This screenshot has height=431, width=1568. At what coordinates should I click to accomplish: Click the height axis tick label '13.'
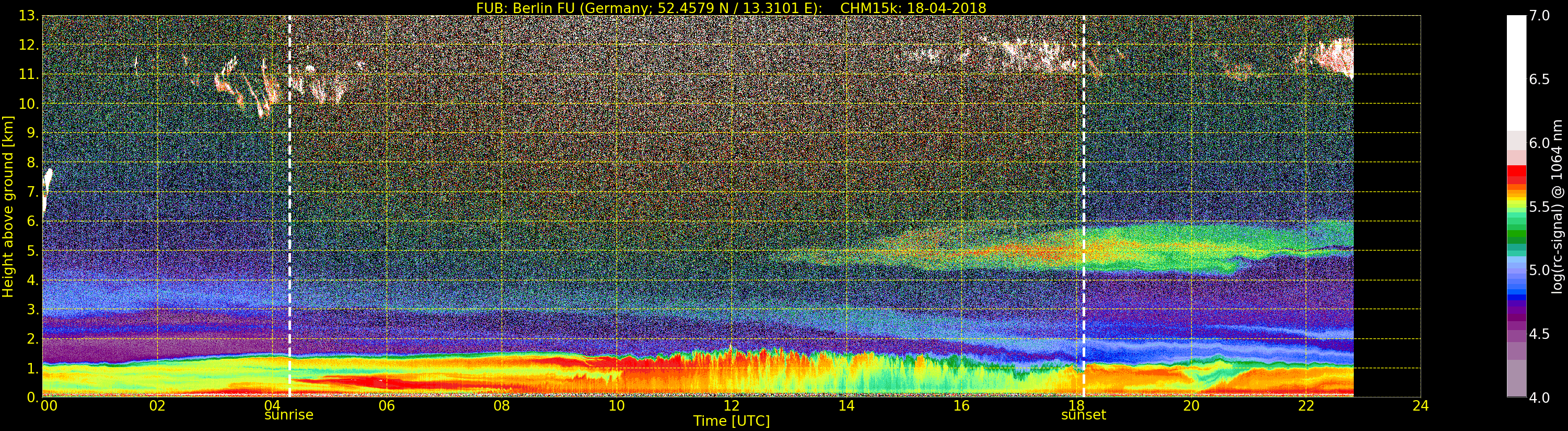29,16
